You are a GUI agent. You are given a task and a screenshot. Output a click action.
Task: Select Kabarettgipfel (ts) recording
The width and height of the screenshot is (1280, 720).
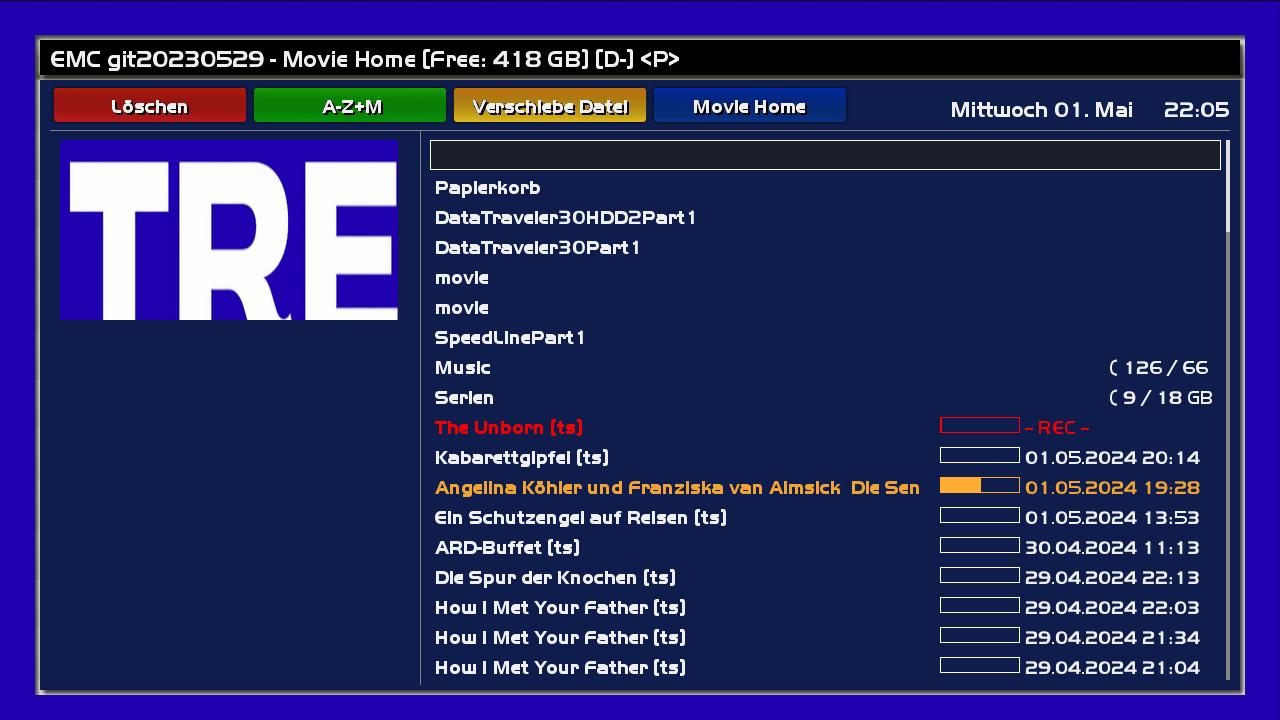click(x=521, y=458)
